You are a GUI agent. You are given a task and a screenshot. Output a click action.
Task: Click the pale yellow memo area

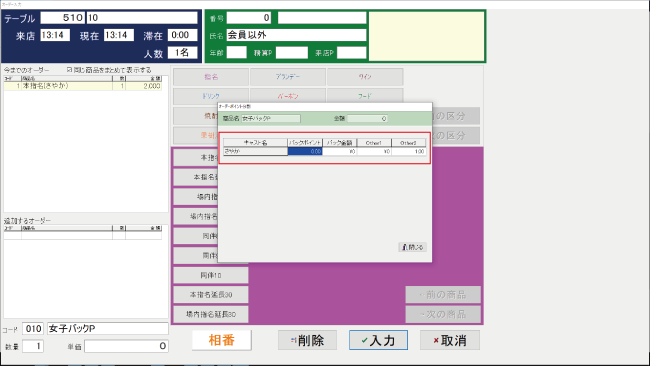pyautogui.click(x=427, y=36)
